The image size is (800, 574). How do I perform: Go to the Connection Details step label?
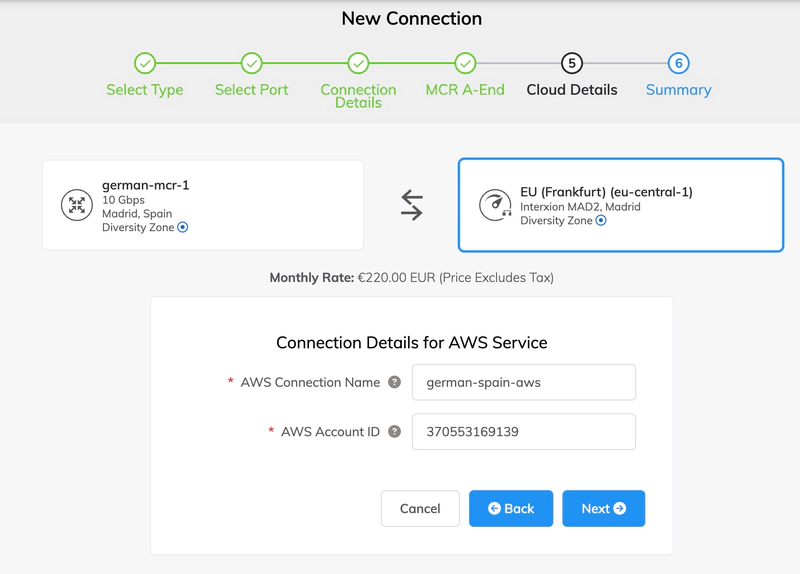click(x=358, y=96)
